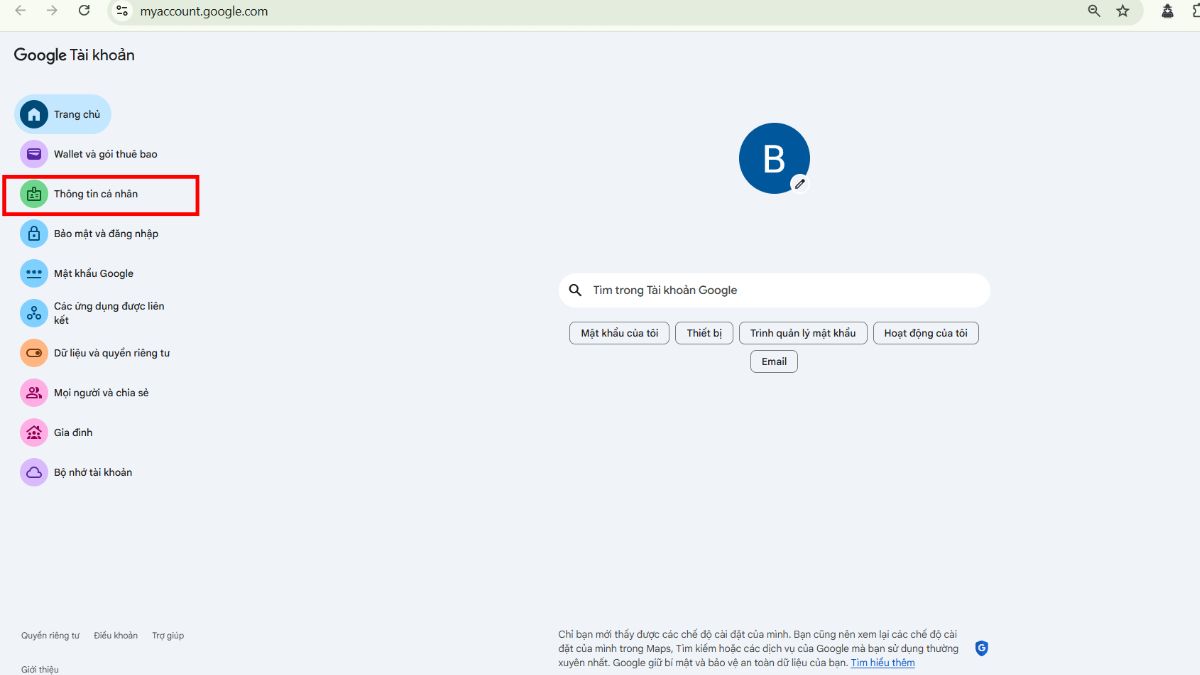
Task: Open the Tìm hiểu thêm link
Action: point(883,663)
